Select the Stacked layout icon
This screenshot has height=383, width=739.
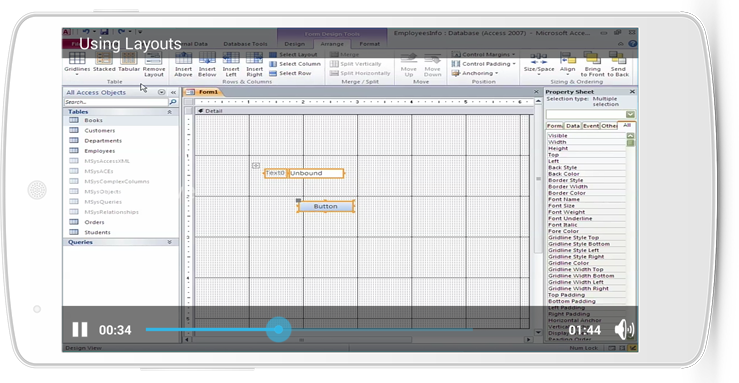[x=104, y=62]
